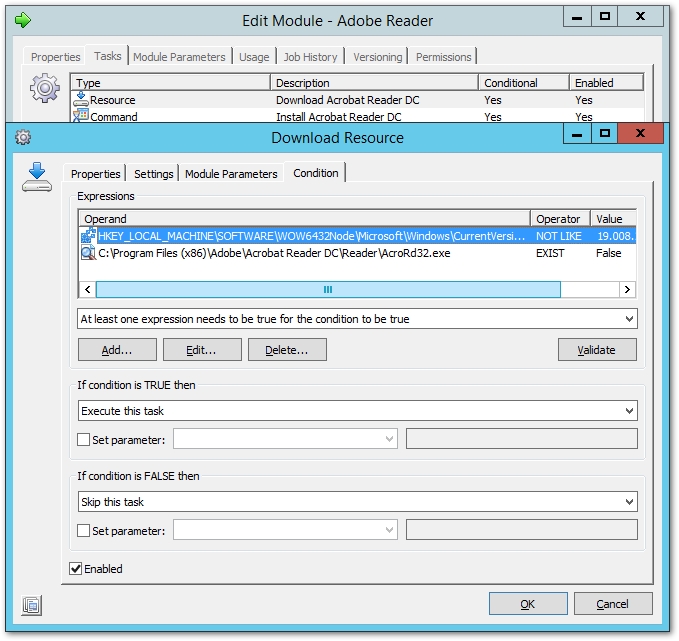The width and height of the screenshot is (679, 641).
Task: Open Module Parameters tab in Edit Module window
Action: pyautogui.click(x=179, y=57)
